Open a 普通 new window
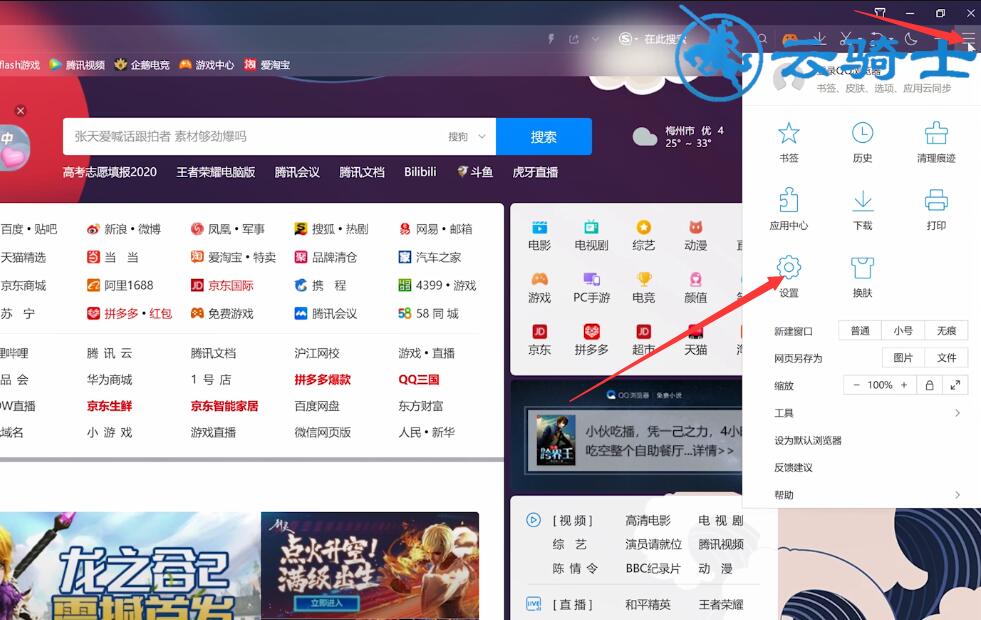 860,331
